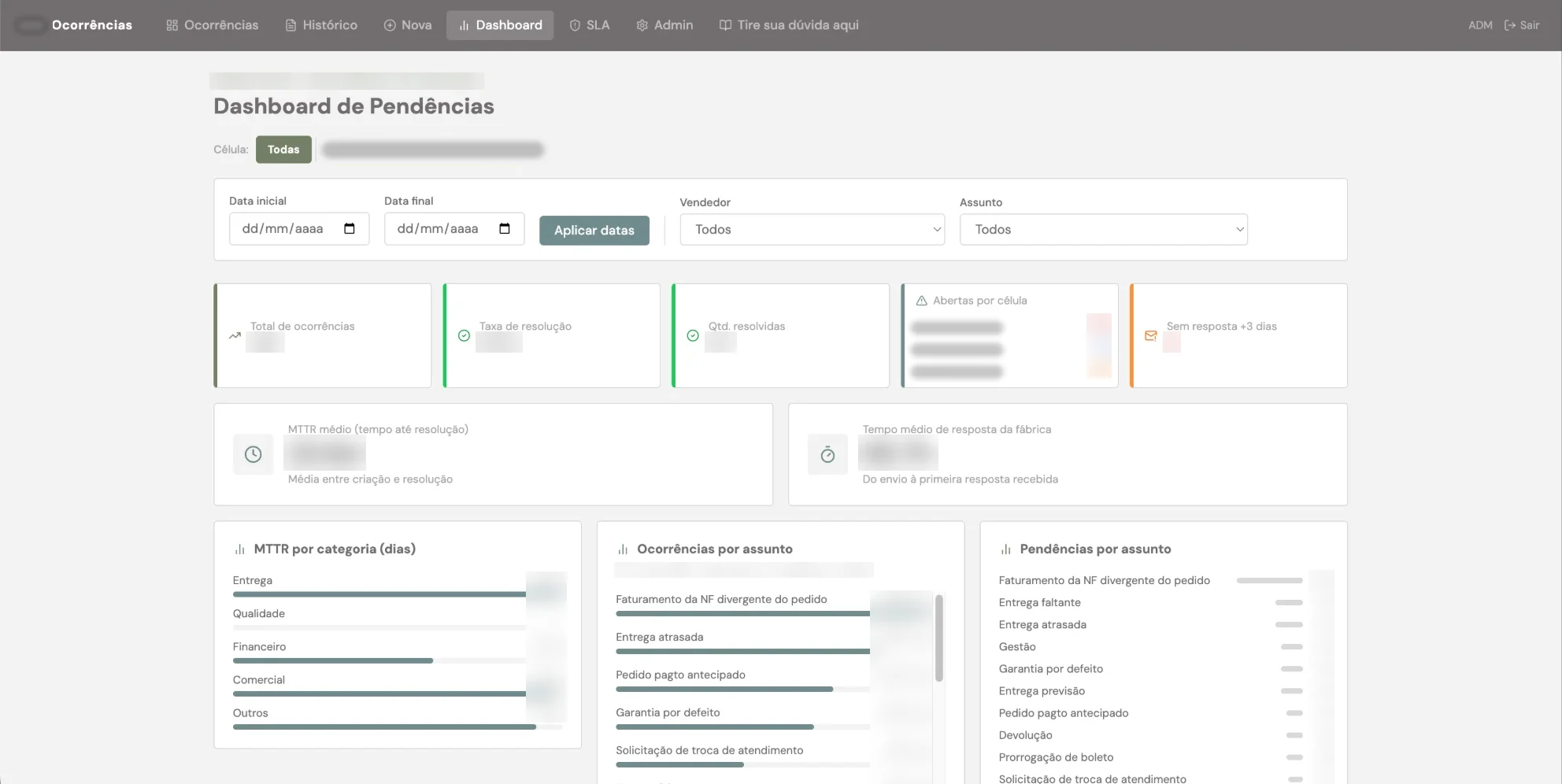Expand the Assunto dropdown
This screenshot has height=784, width=1562.
1104,230
